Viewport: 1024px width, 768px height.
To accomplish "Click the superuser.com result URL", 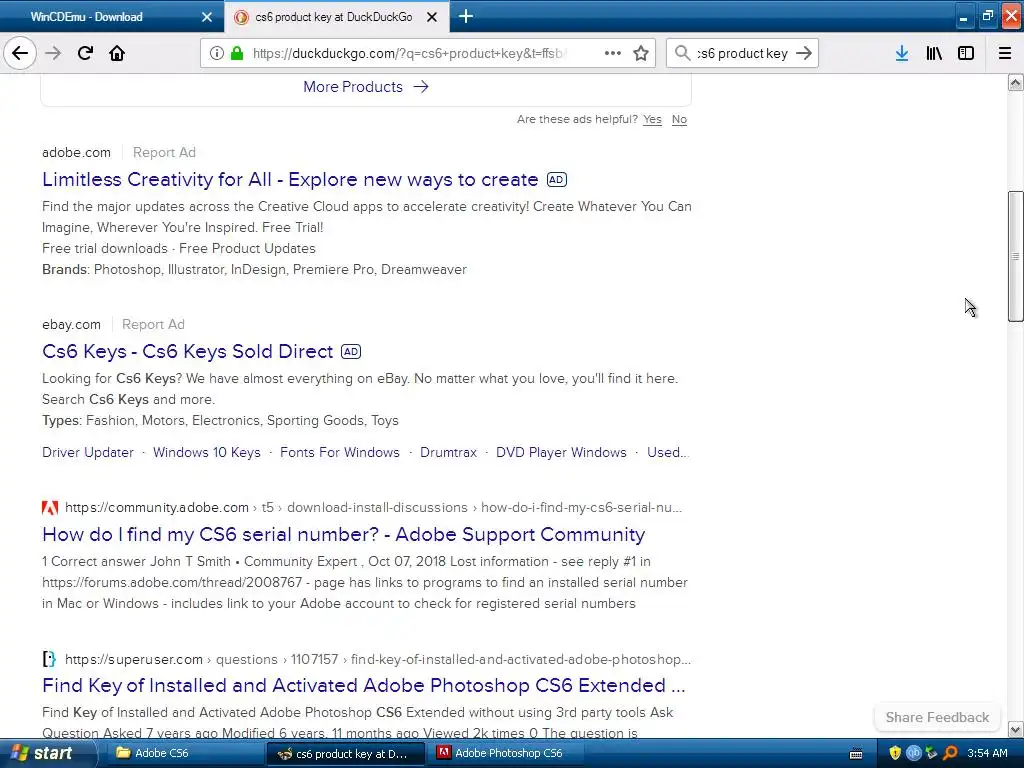I will click(377, 660).
